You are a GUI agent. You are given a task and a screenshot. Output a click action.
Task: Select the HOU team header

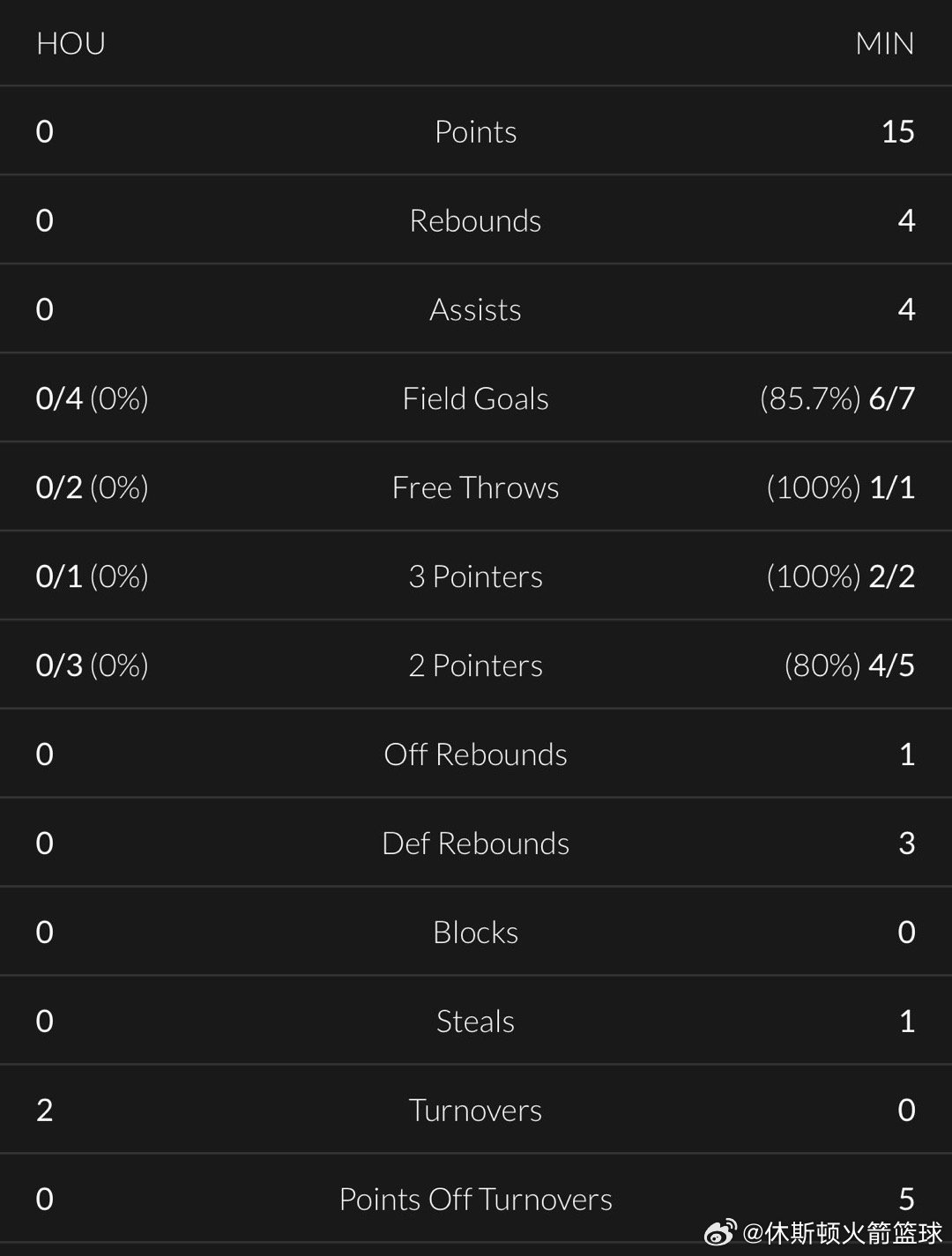coord(71,43)
